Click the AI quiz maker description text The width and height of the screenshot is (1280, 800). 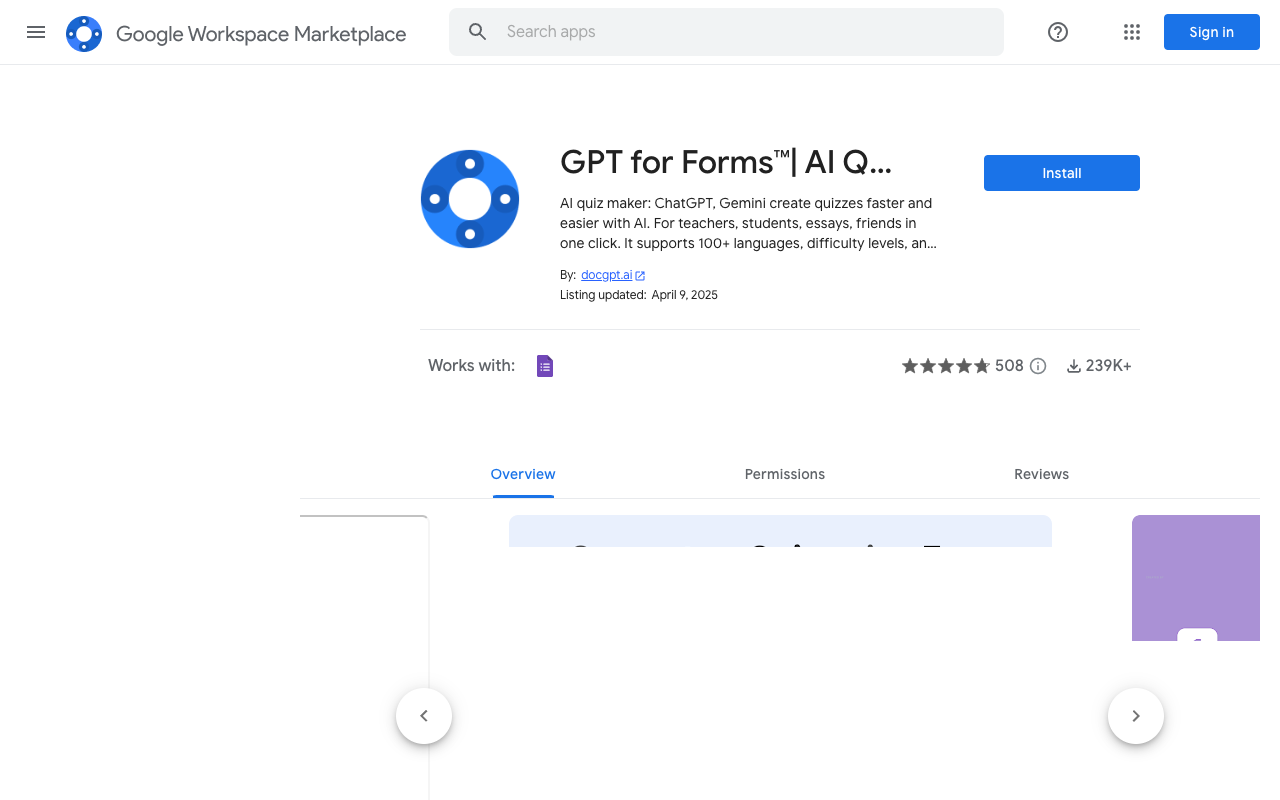click(x=748, y=223)
